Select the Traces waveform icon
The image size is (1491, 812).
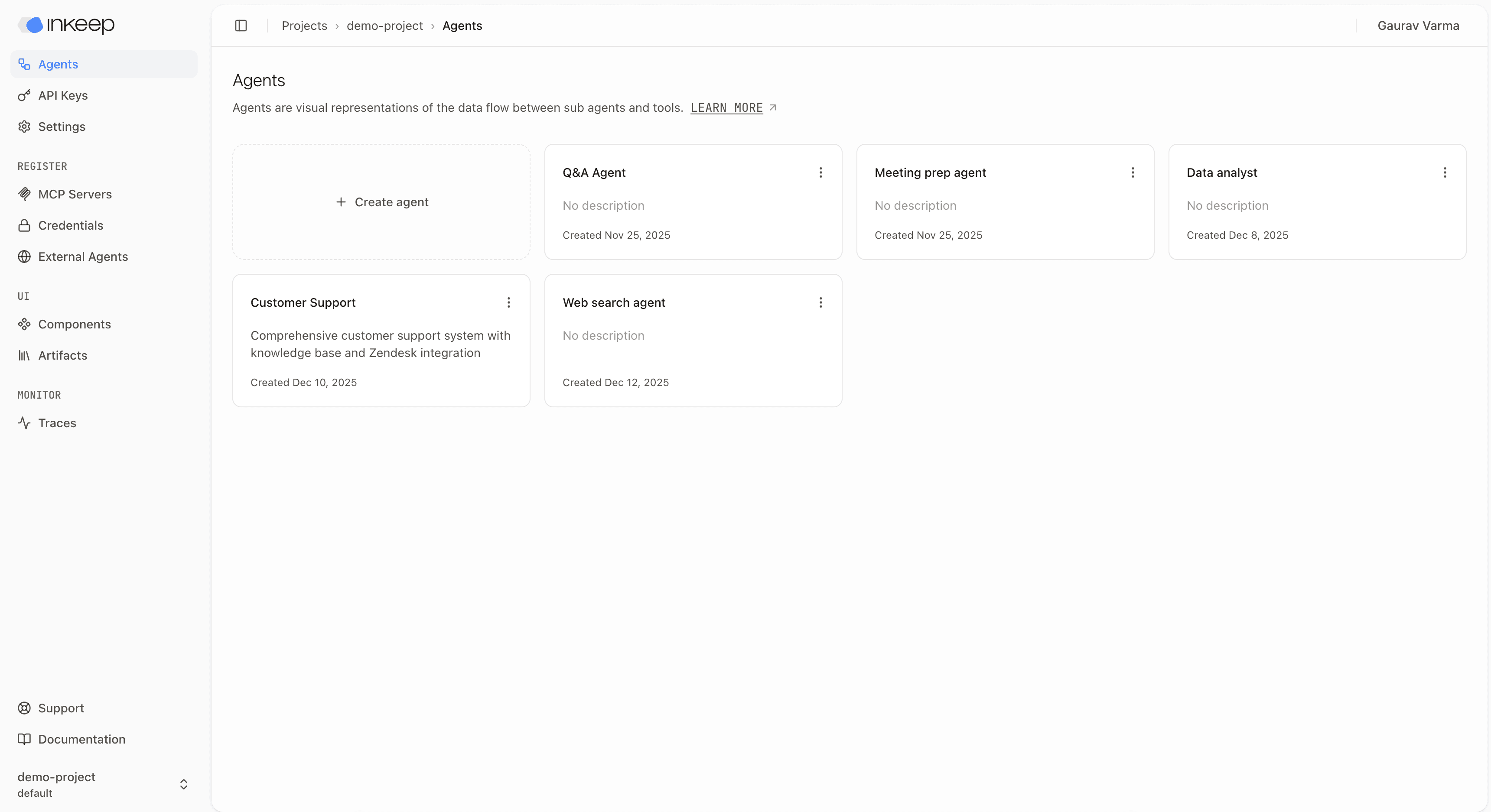(24, 422)
